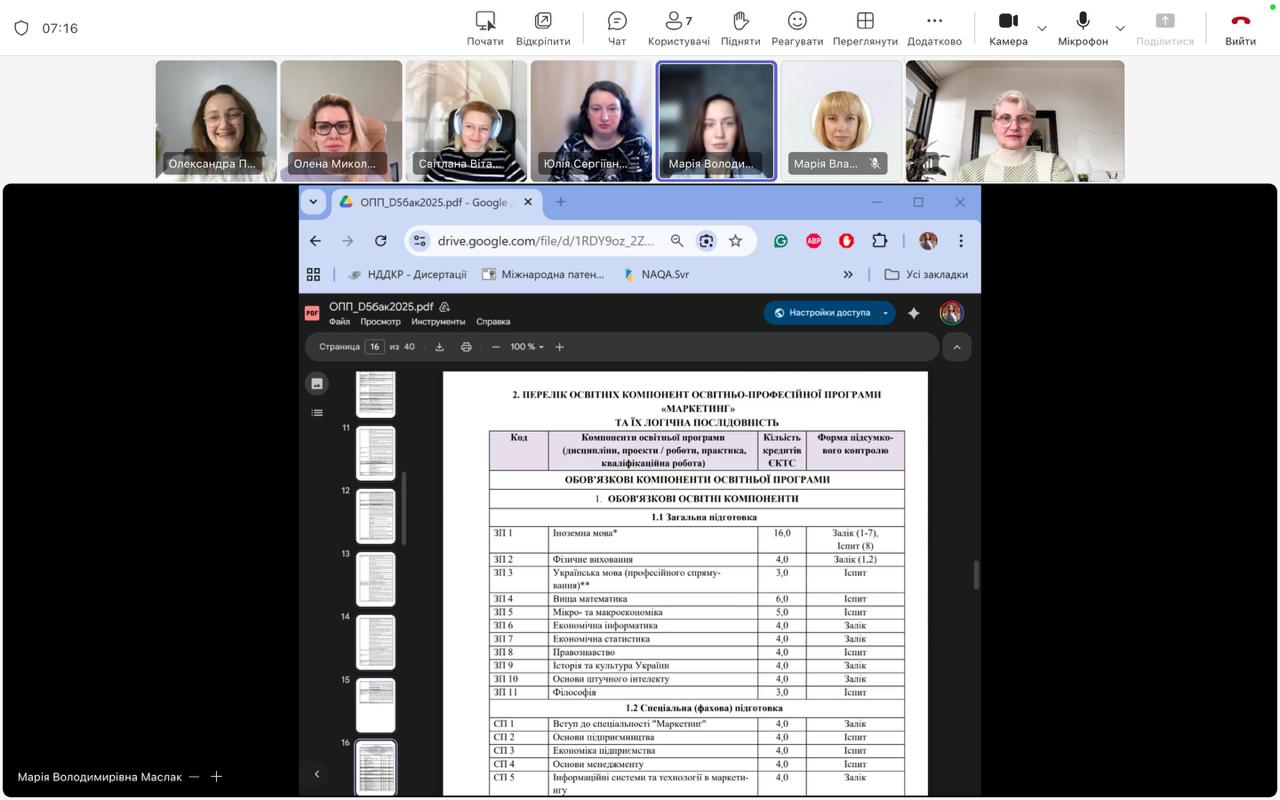The height and width of the screenshot is (800, 1280).
Task: Toggle the thumbnail sidebar view button
Action: point(317,383)
